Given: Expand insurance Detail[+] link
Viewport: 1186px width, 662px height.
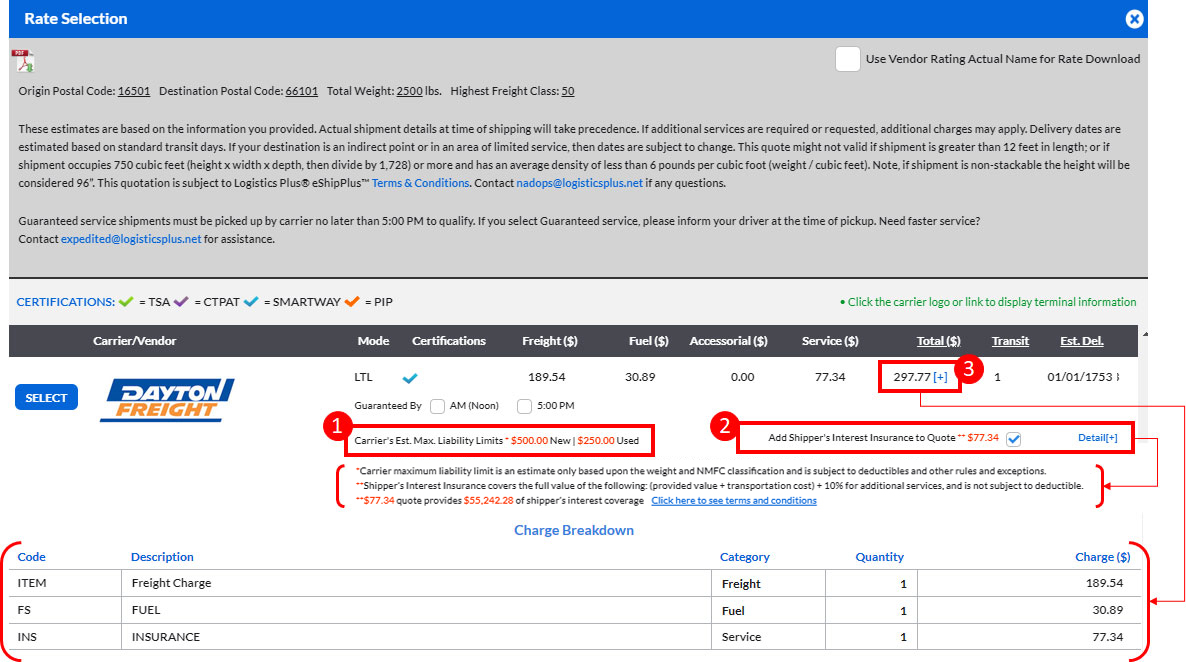Looking at the screenshot, I should tap(1097, 438).
